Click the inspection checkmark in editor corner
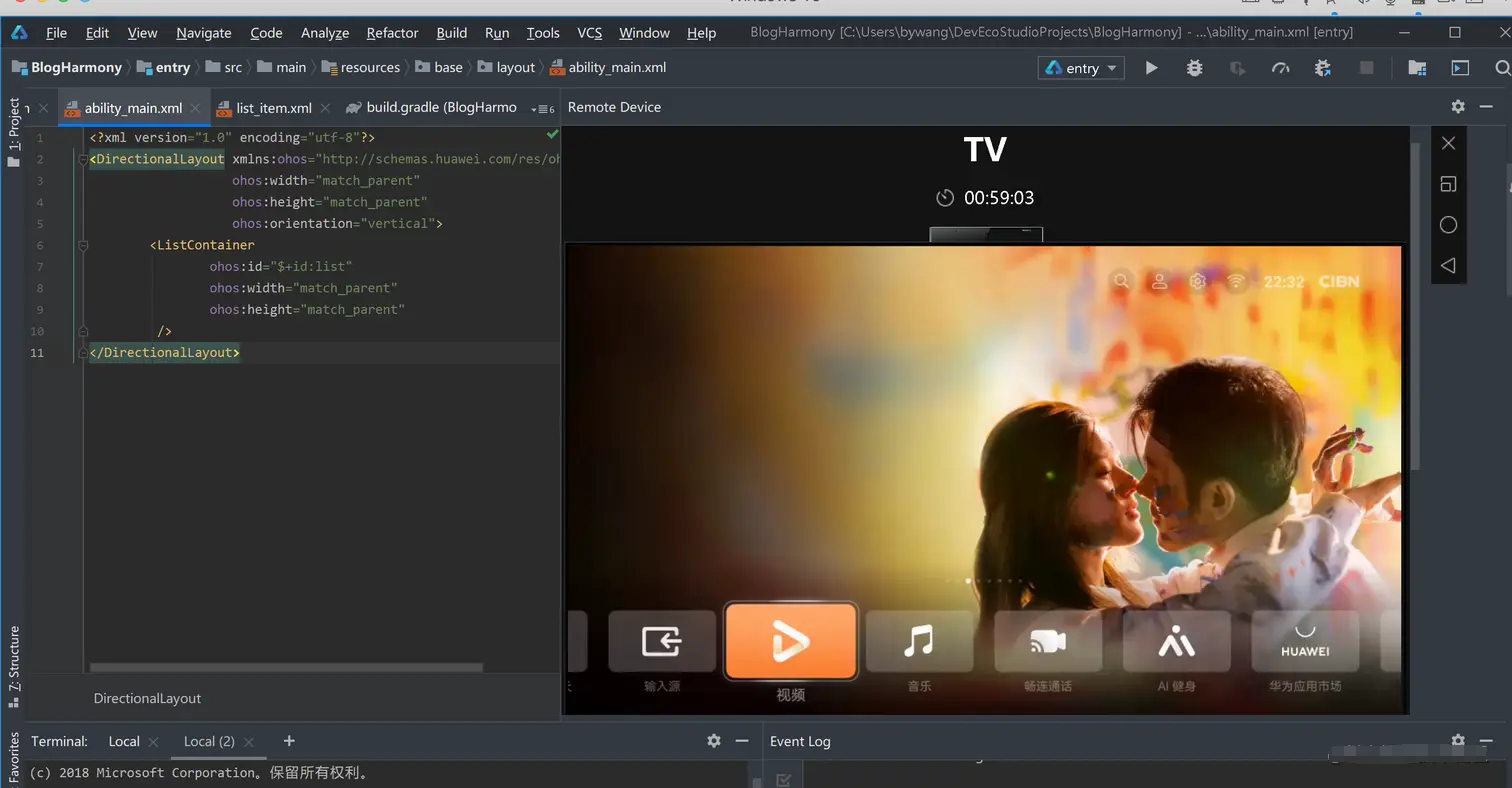 [552, 134]
